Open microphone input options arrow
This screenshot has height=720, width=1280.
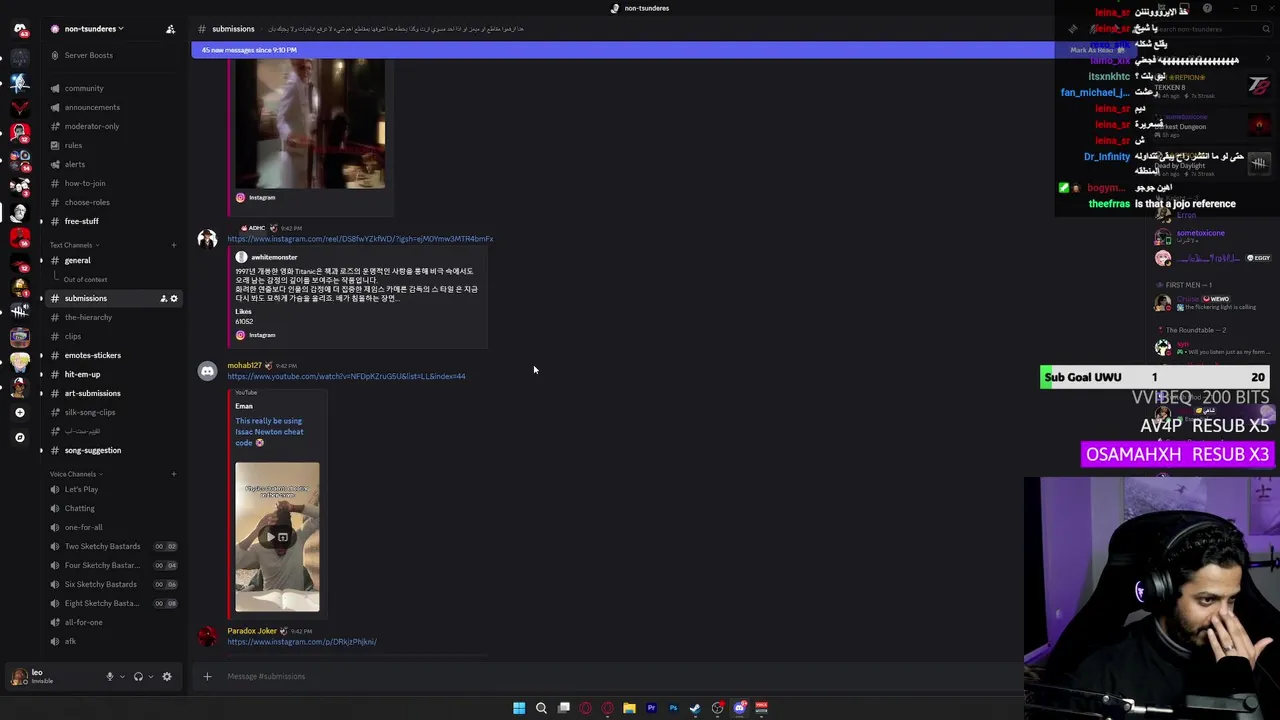coord(122,677)
